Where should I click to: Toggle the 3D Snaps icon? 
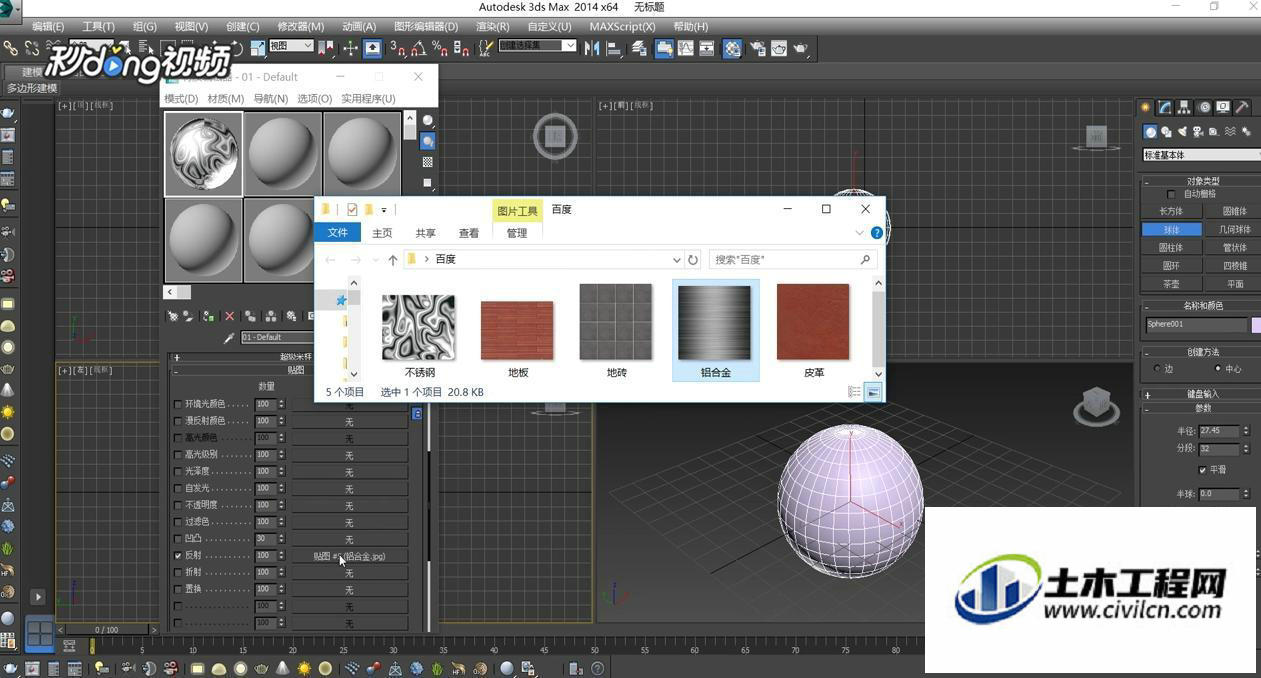397,48
